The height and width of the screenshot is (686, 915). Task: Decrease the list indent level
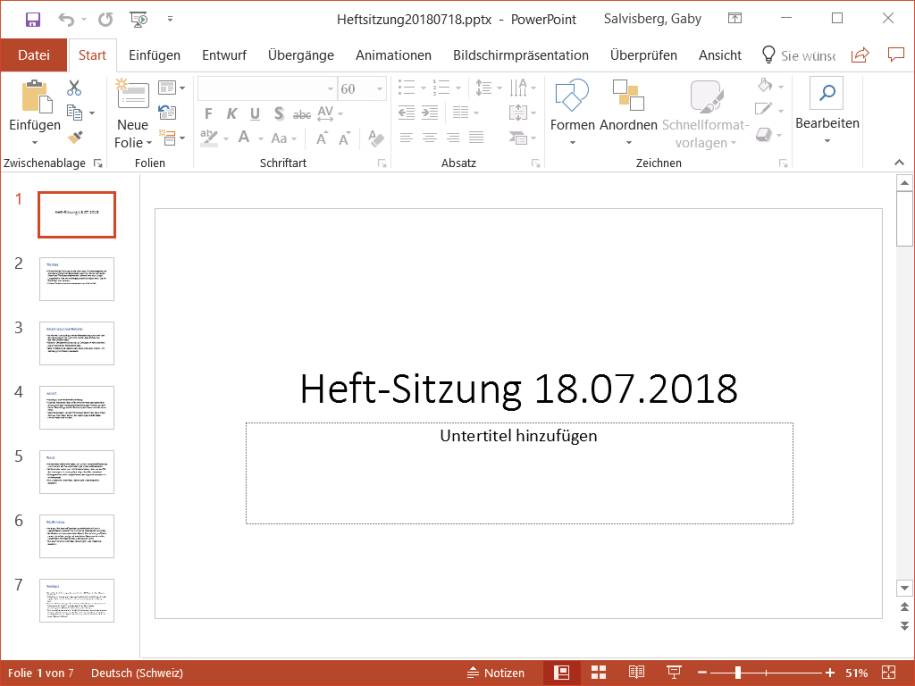pyautogui.click(x=406, y=112)
